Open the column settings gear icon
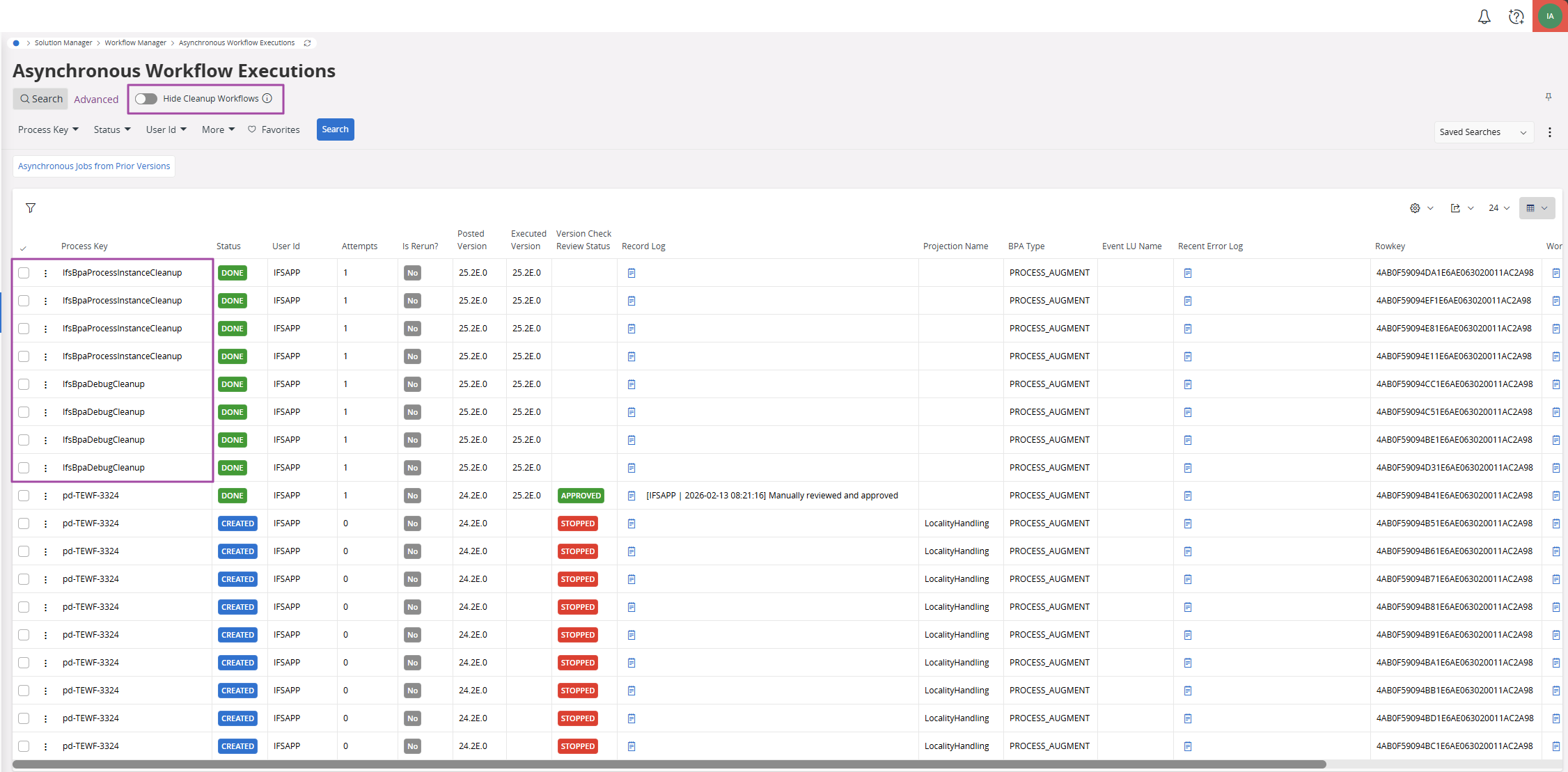This screenshot has width=1568, height=772. click(x=1415, y=208)
